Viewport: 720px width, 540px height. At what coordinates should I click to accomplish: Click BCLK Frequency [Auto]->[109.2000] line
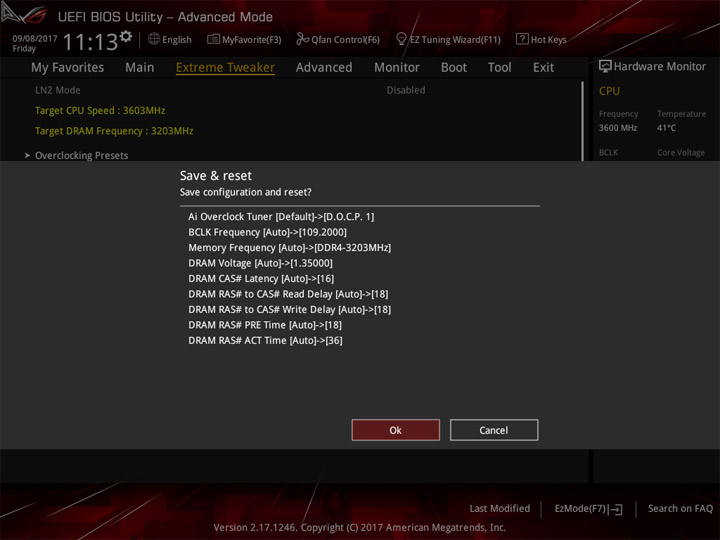tap(267, 232)
